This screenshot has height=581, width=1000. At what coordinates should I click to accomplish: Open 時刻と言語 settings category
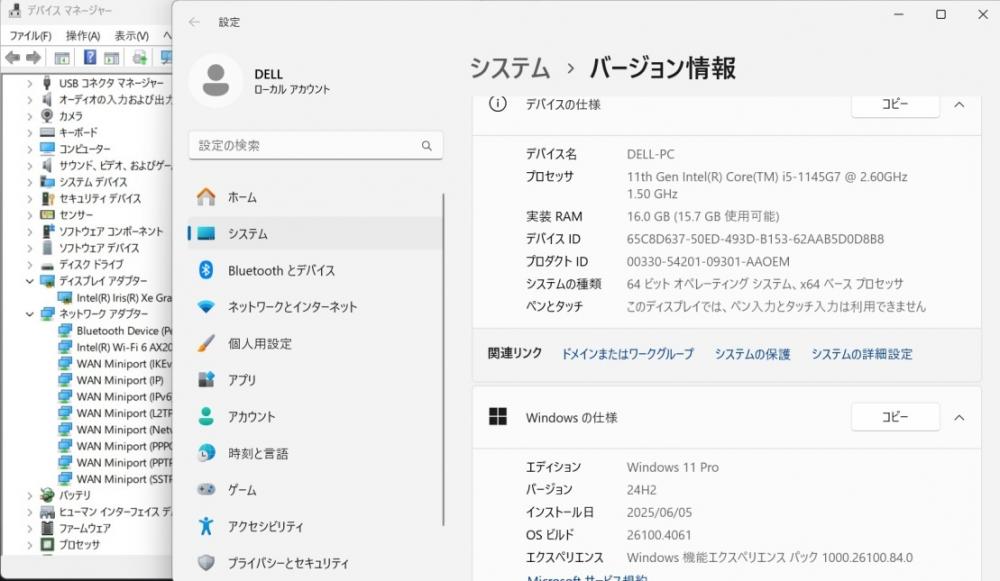click(315, 453)
